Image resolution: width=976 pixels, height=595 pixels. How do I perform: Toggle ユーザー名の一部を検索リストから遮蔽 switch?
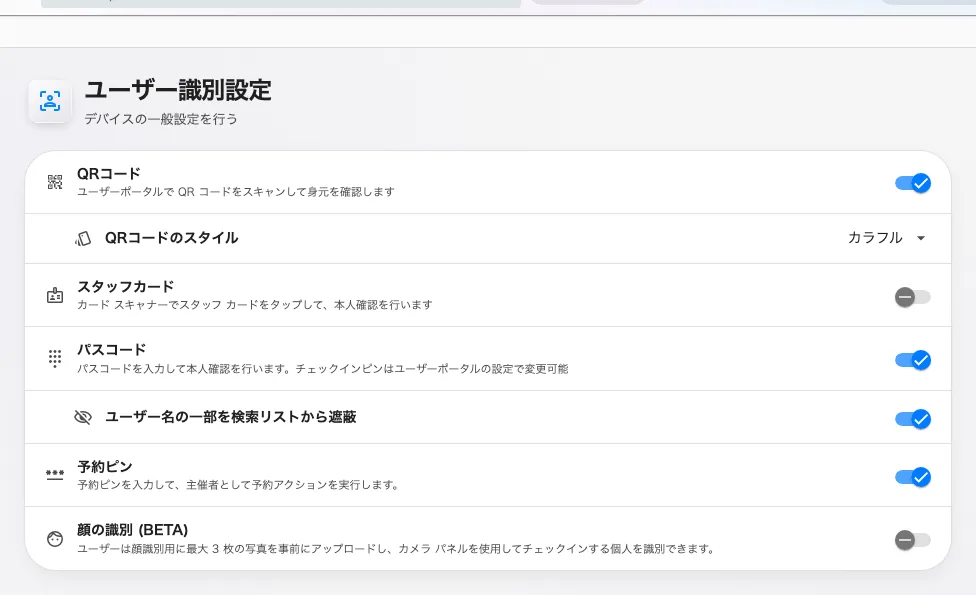(x=913, y=419)
